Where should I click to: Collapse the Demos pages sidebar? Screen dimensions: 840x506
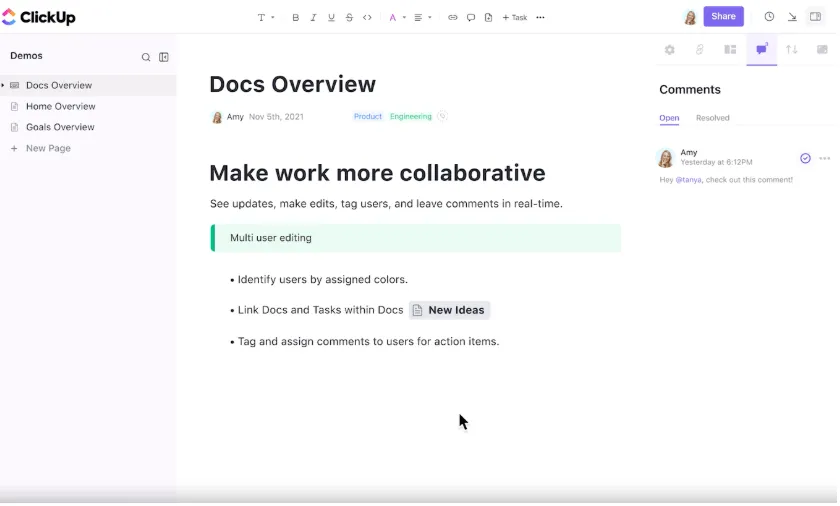(x=164, y=57)
